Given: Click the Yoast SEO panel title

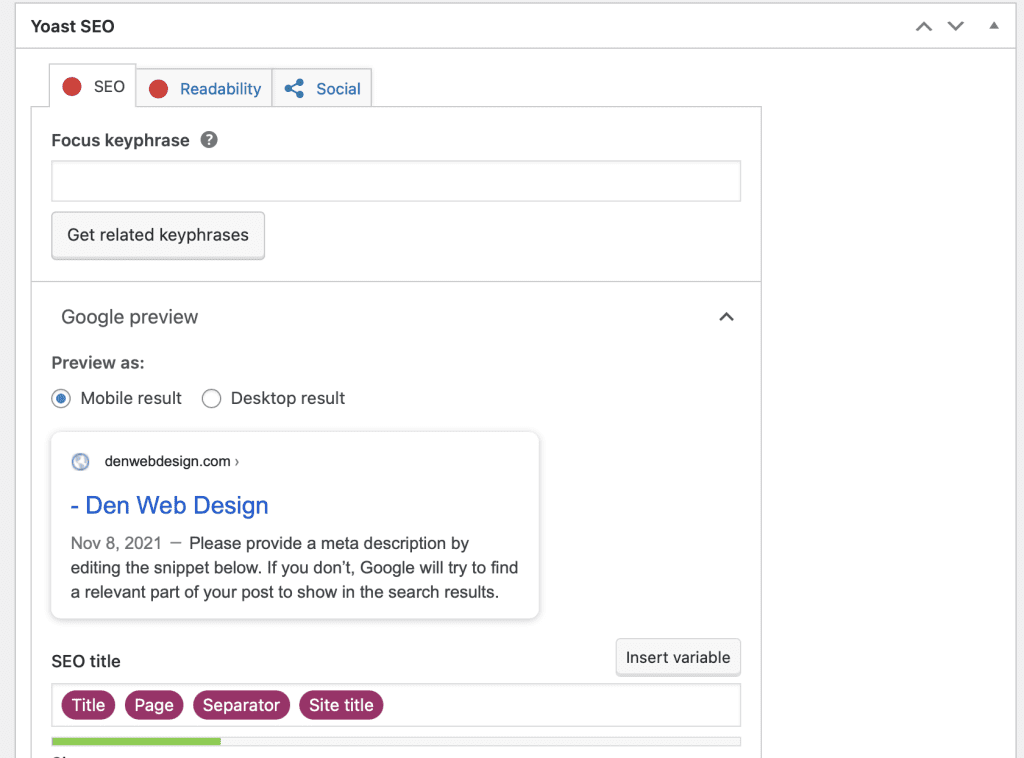Looking at the screenshot, I should pyautogui.click(x=72, y=27).
